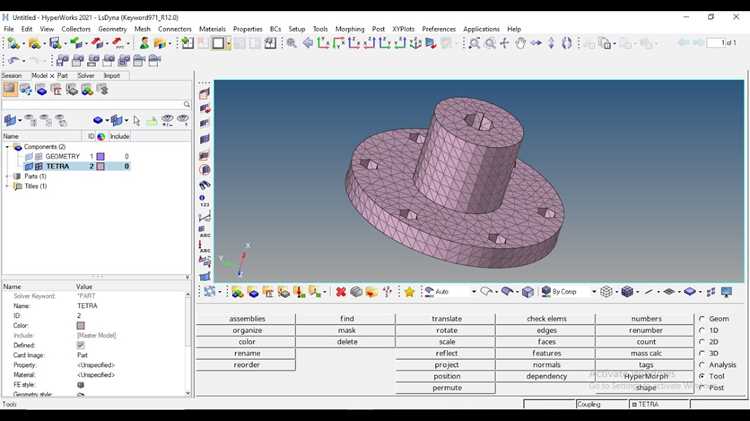Open the Mesh menu

click(142, 29)
